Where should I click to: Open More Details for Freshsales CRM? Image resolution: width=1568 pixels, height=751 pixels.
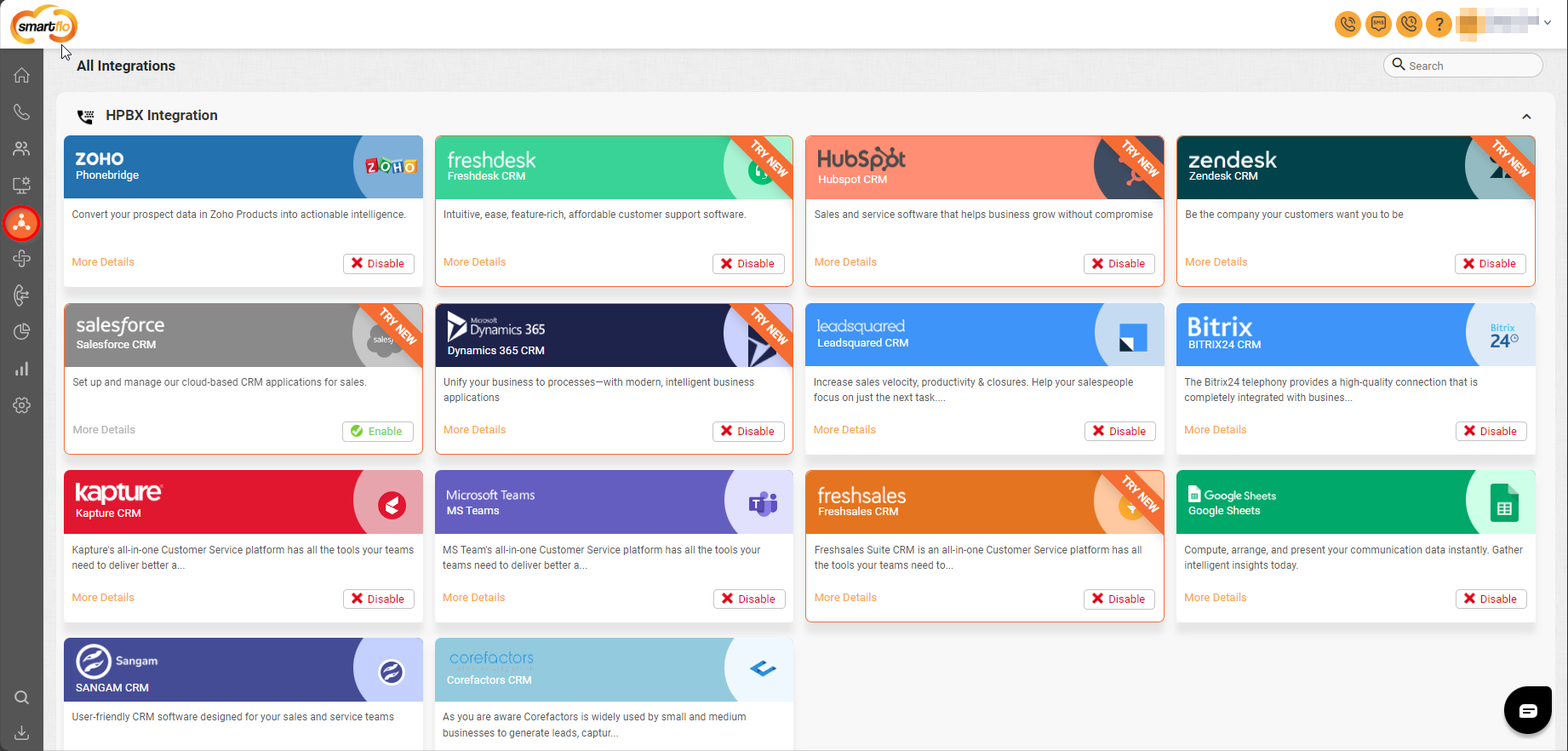pos(845,598)
